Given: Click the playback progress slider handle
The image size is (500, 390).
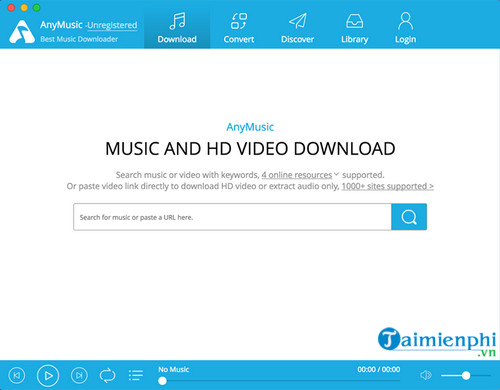Looking at the screenshot, I should tap(162, 381).
